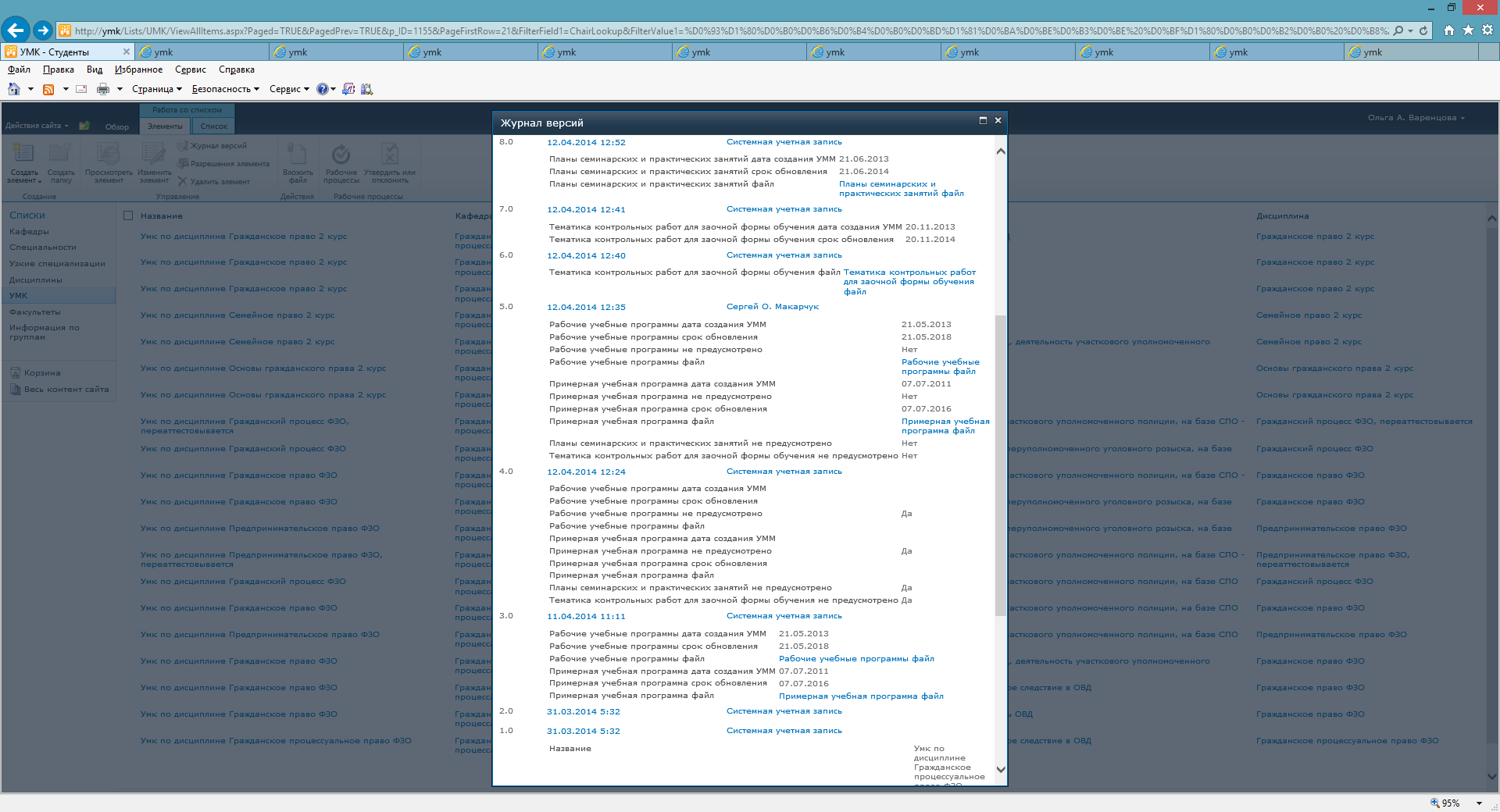Click the Разрешения элемента ribbon button
This screenshot has height=812, width=1500.
tap(223, 164)
